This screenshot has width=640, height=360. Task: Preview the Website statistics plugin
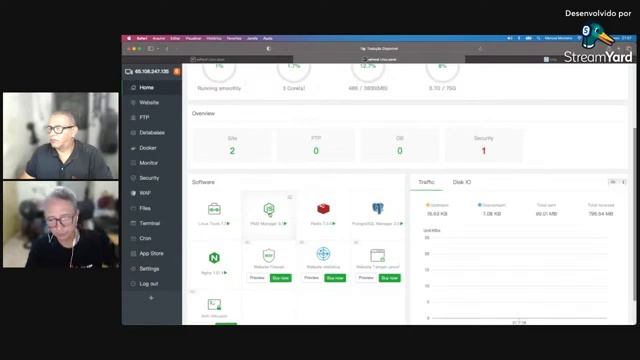pyautogui.click(x=311, y=278)
